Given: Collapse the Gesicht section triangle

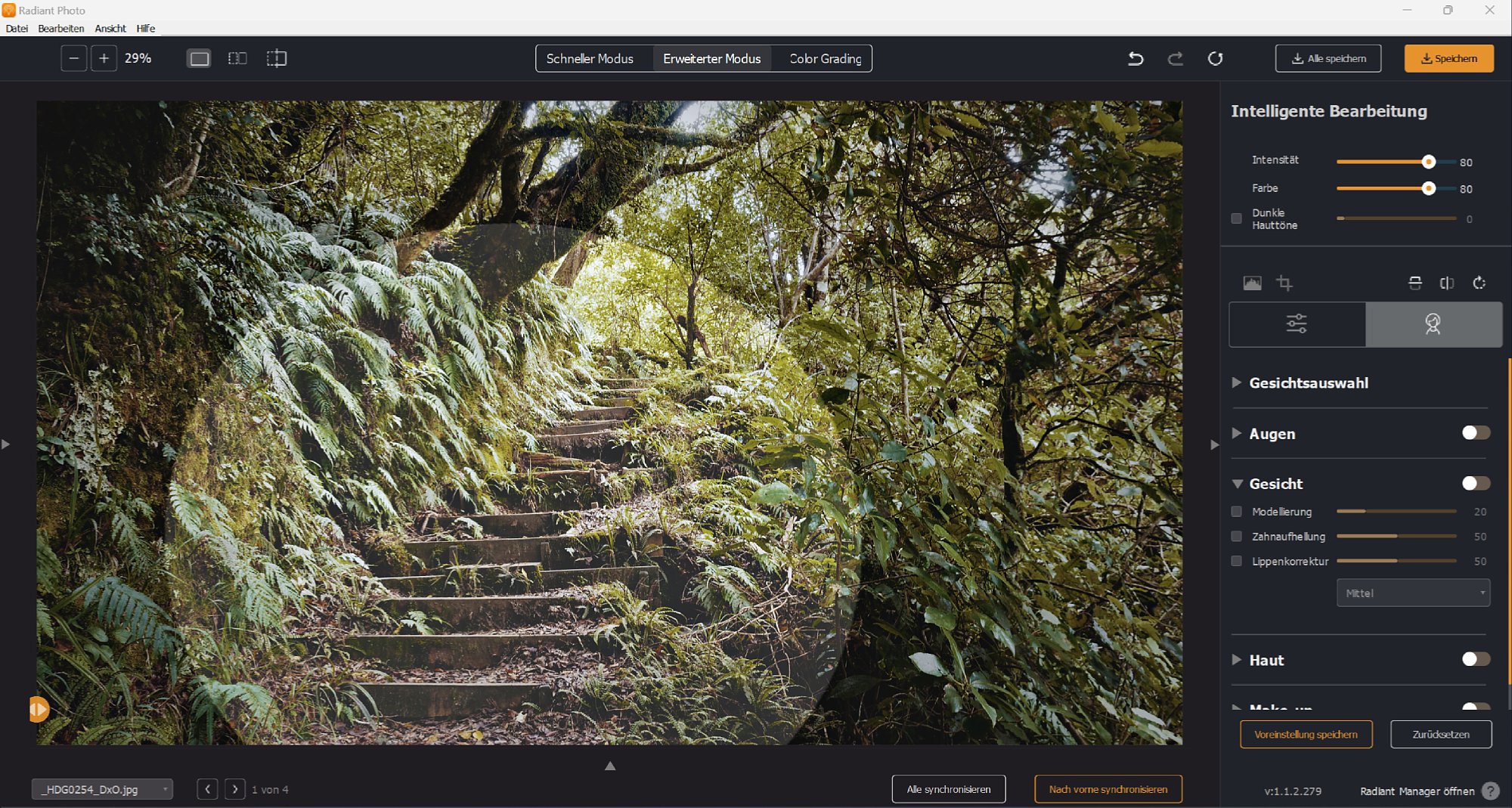Looking at the screenshot, I should tap(1237, 484).
